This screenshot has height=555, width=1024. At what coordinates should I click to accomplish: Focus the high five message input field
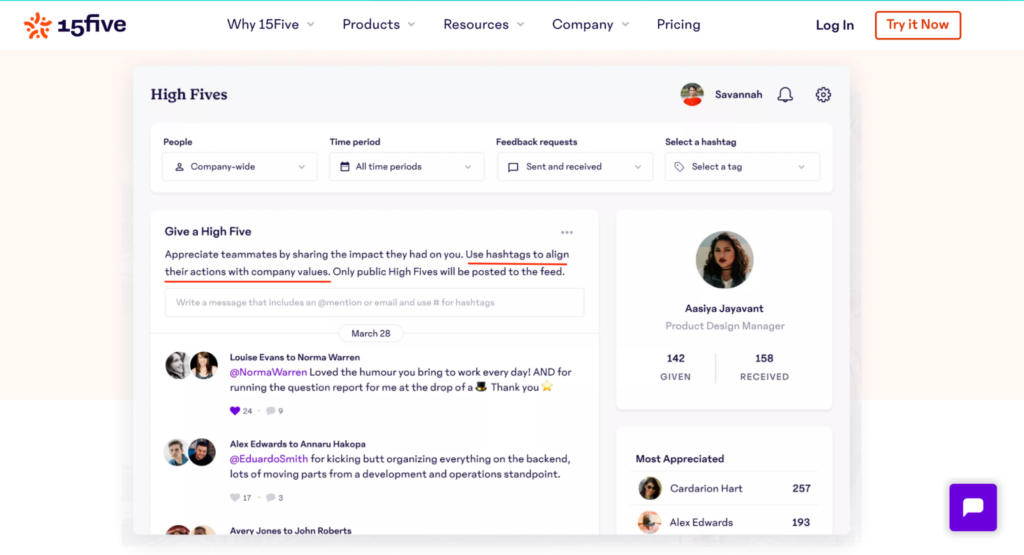374,302
